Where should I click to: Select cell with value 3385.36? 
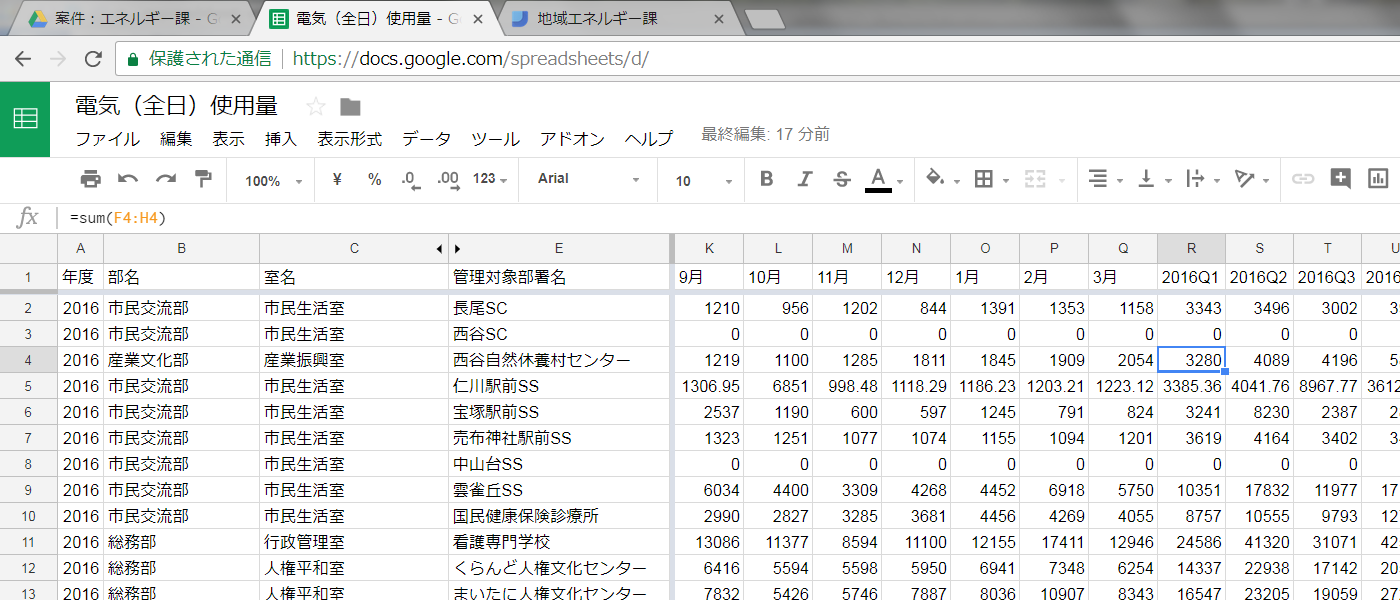1191,386
